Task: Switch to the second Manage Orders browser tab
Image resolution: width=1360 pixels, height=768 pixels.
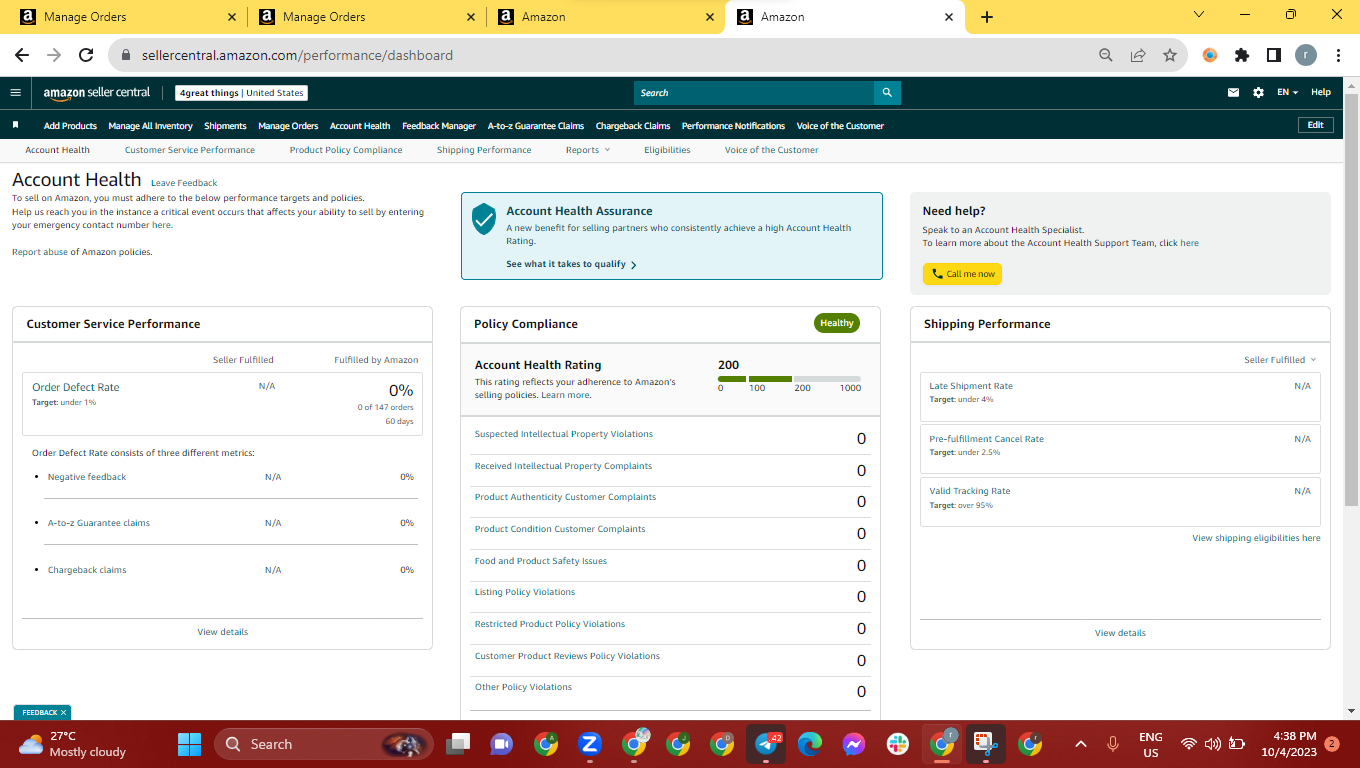Action: (x=366, y=17)
